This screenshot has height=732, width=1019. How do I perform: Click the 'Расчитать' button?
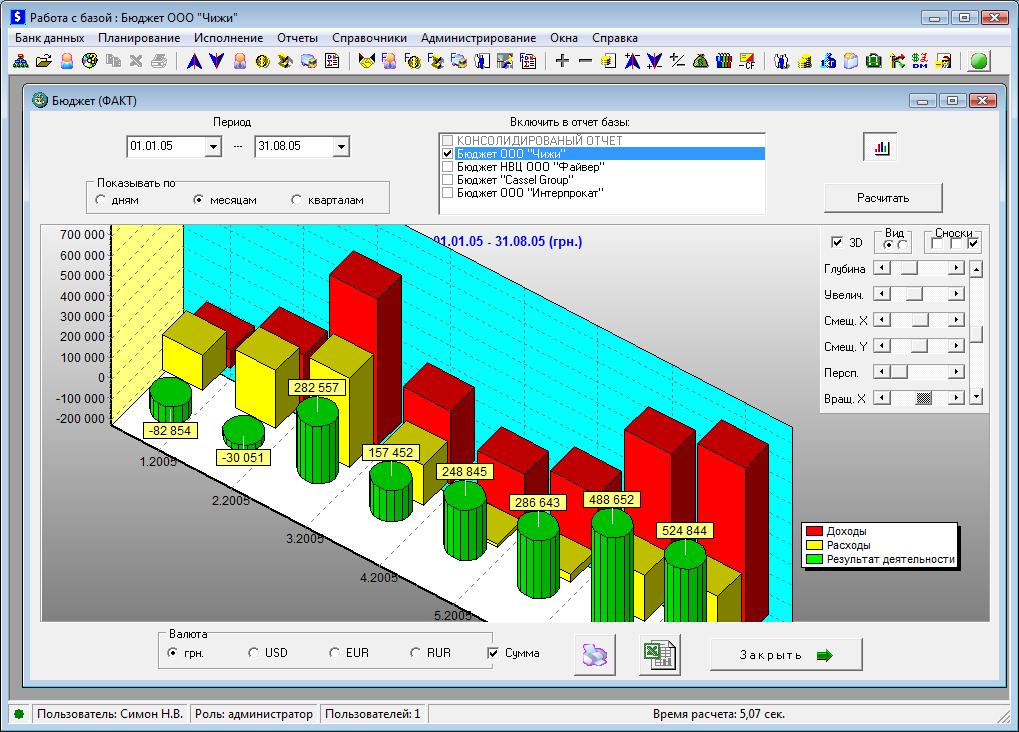coord(883,198)
